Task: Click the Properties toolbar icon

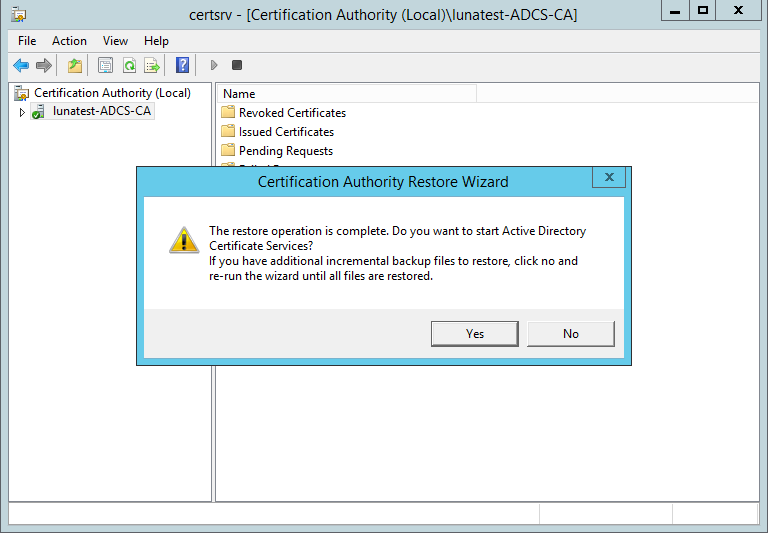Action: point(105,65)
